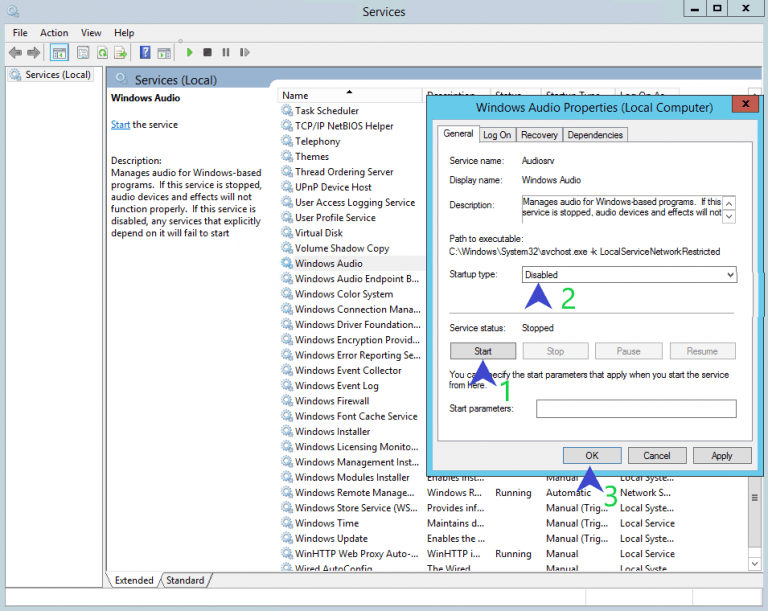Click the gear icon next to Task Scheduler
768x611 pixels.
287,110
